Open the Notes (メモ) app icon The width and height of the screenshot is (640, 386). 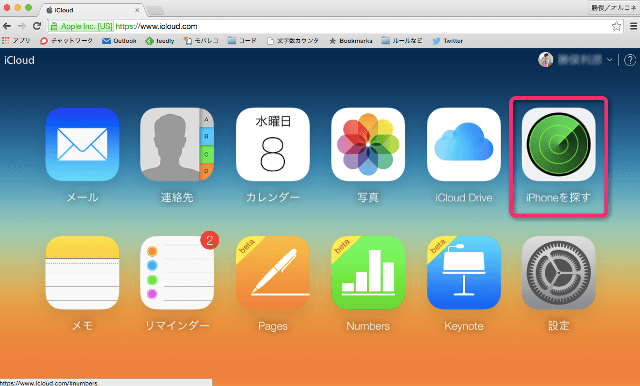coord(82,273)
